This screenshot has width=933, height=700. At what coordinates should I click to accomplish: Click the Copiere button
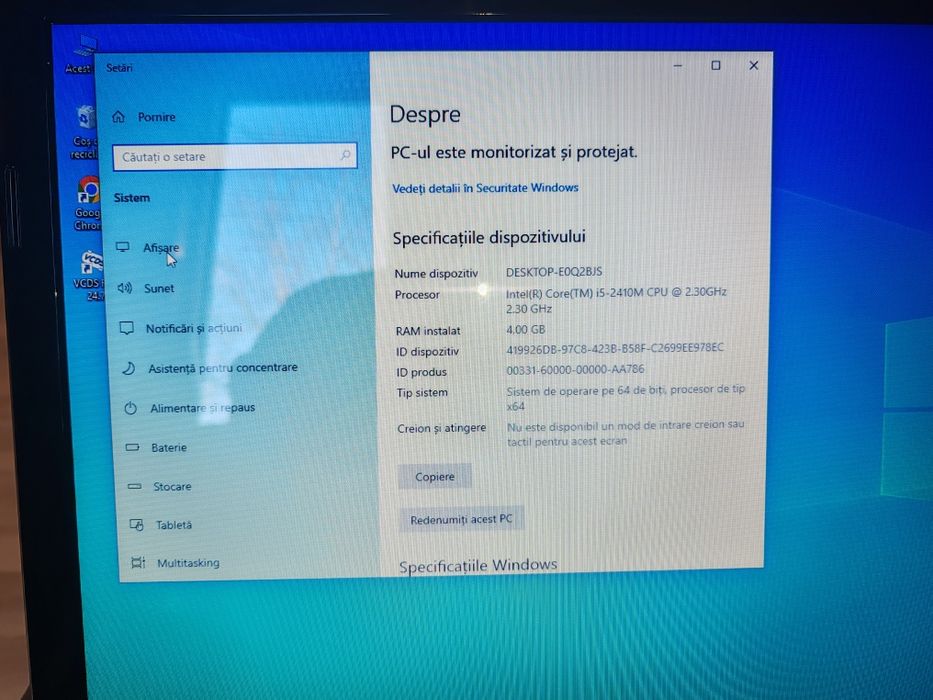coord(434,477)
